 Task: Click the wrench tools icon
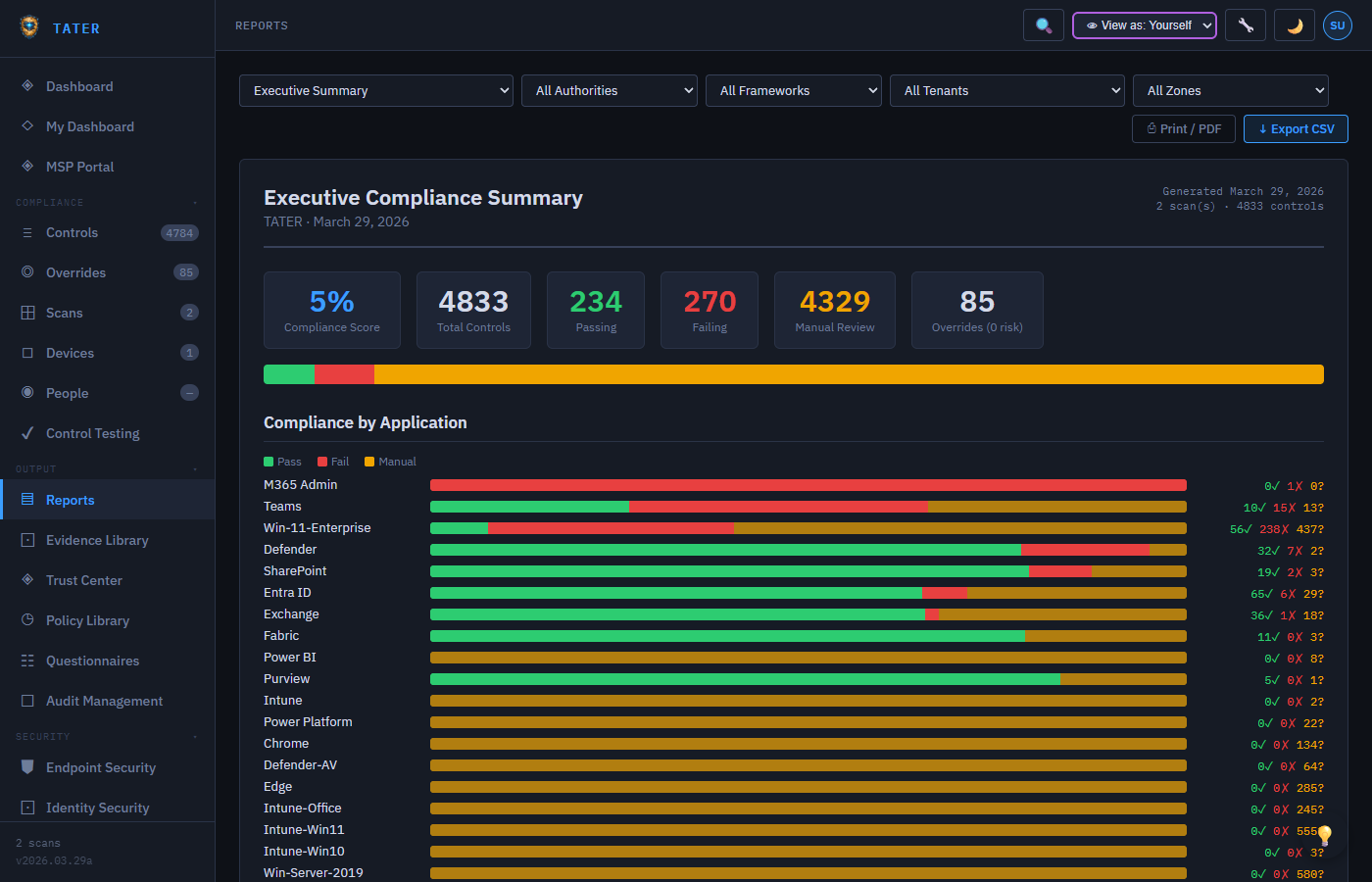point(1246,25)
